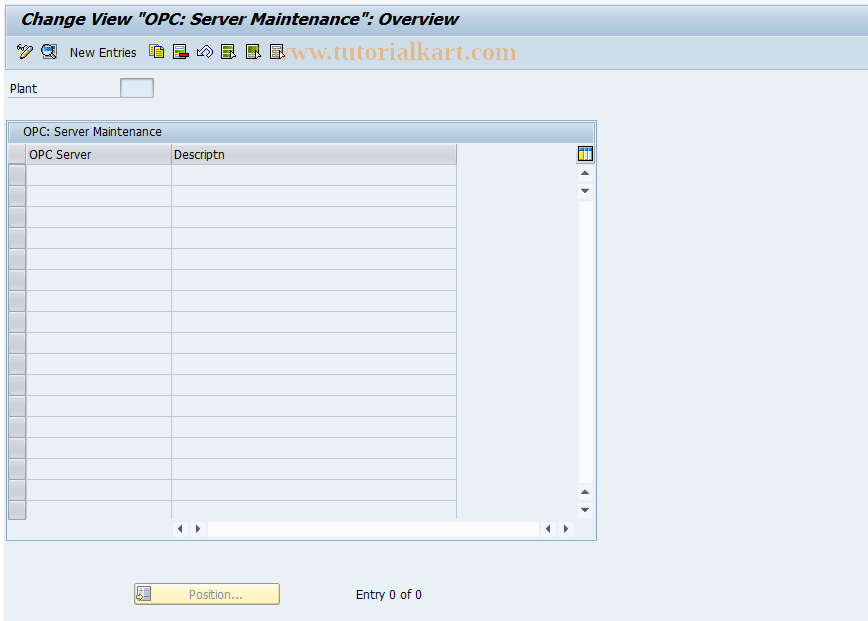
Task: Select first row selector in table
Action: pos(17,175)
